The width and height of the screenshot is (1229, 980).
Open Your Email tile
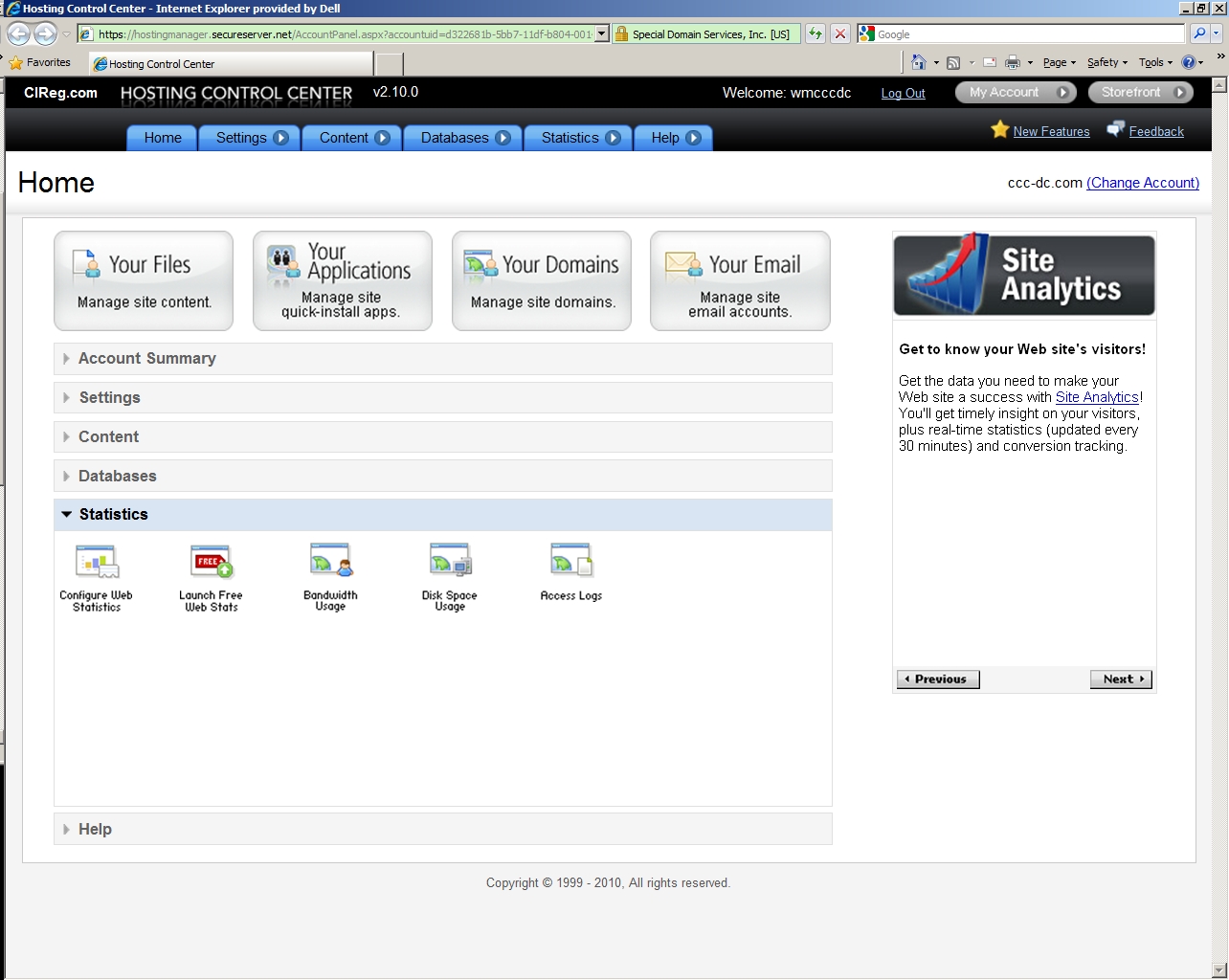coord(740,281)
